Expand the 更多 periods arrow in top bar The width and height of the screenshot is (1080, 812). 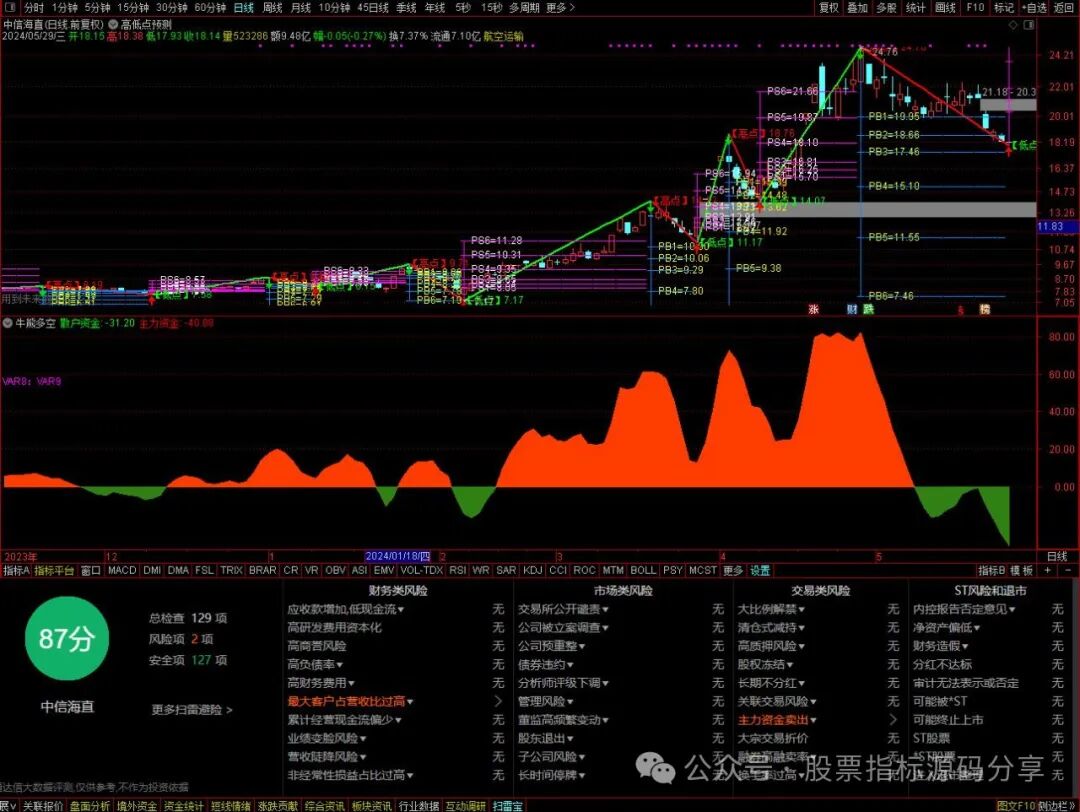tap(560, 8)
